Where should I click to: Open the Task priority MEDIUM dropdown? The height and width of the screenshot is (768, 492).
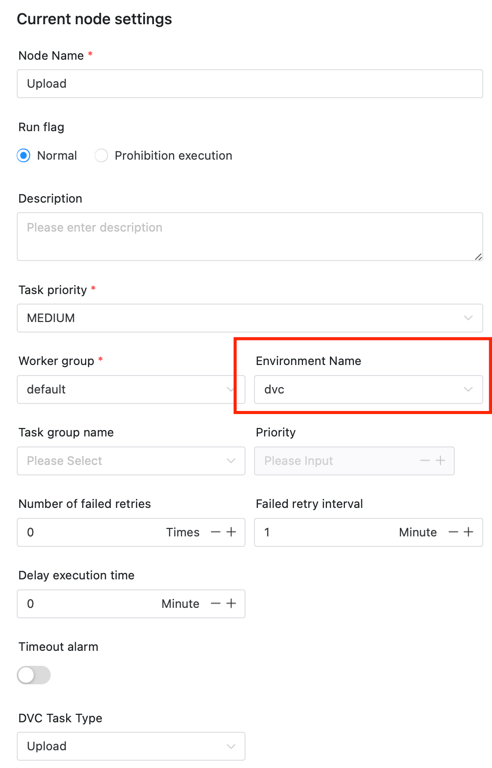[250, 318]
